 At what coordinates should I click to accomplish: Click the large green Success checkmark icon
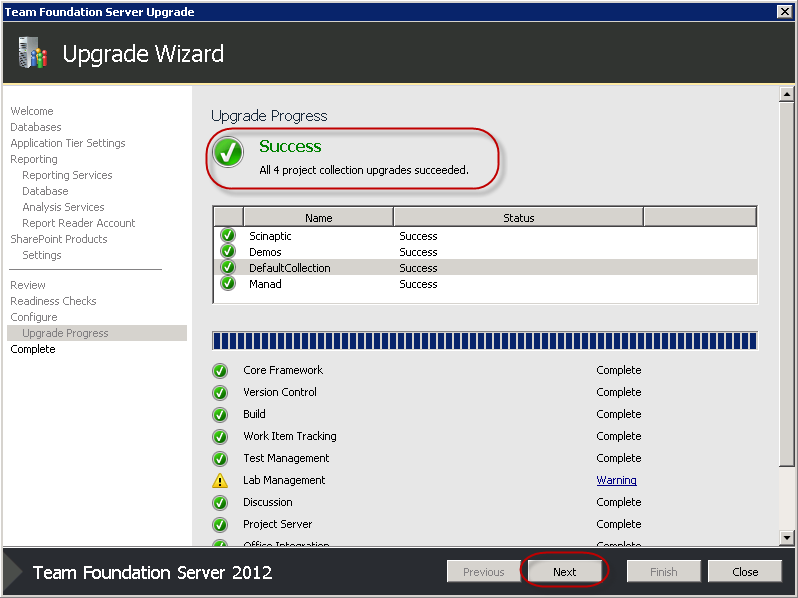pyautogui.click(x=228, y=152)
